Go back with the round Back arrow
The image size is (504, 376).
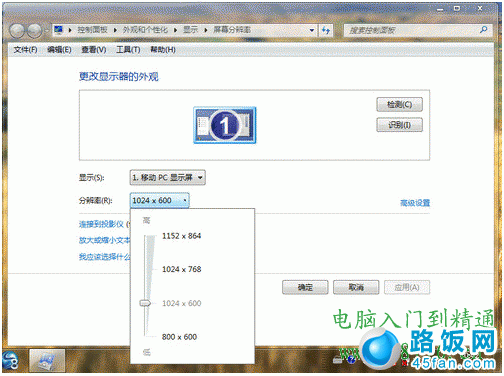tap(17, 31)
